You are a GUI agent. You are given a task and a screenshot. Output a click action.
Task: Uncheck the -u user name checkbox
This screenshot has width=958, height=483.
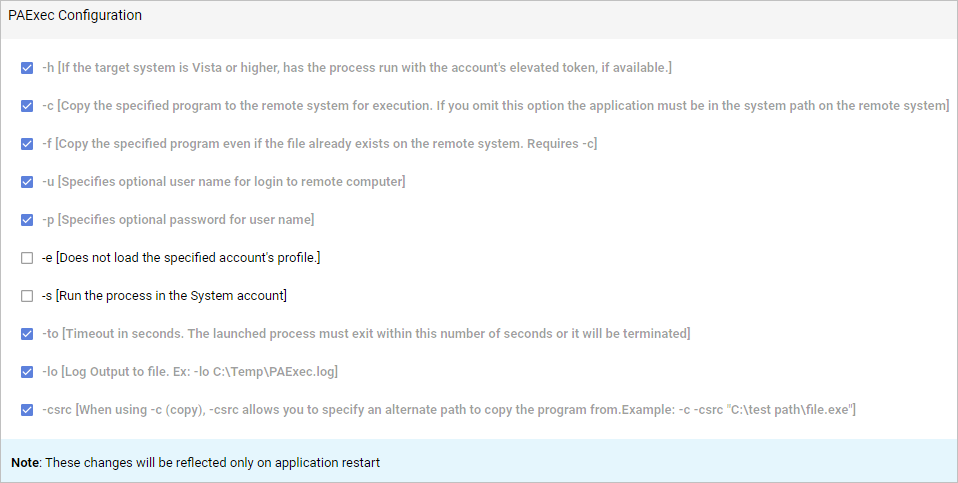[x=27, y=182]
